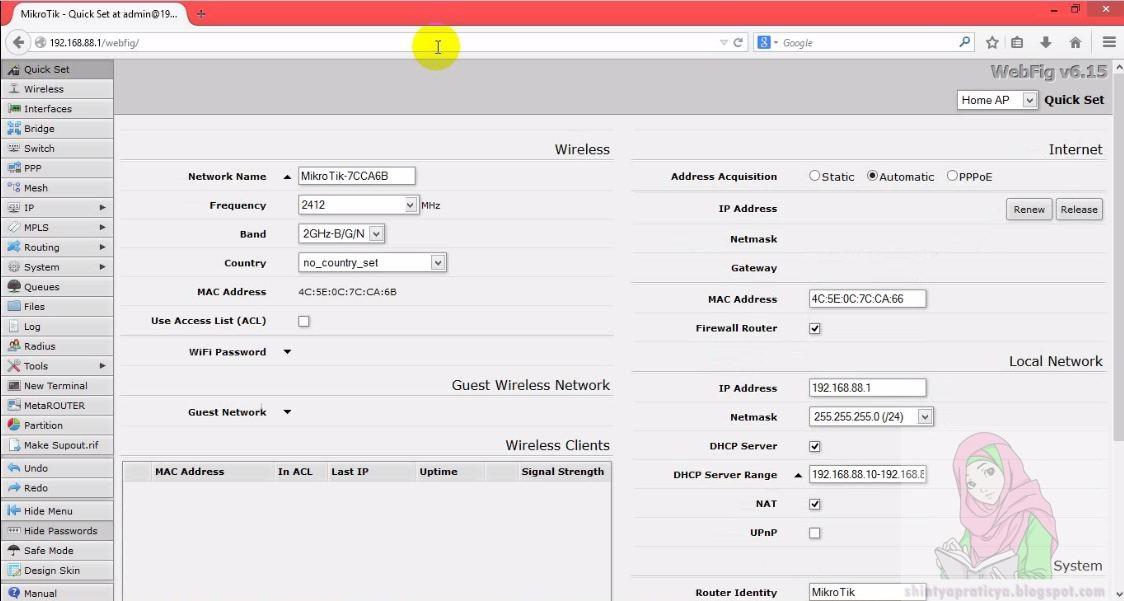Click the Router Identity field

click(x=867, y=592)
